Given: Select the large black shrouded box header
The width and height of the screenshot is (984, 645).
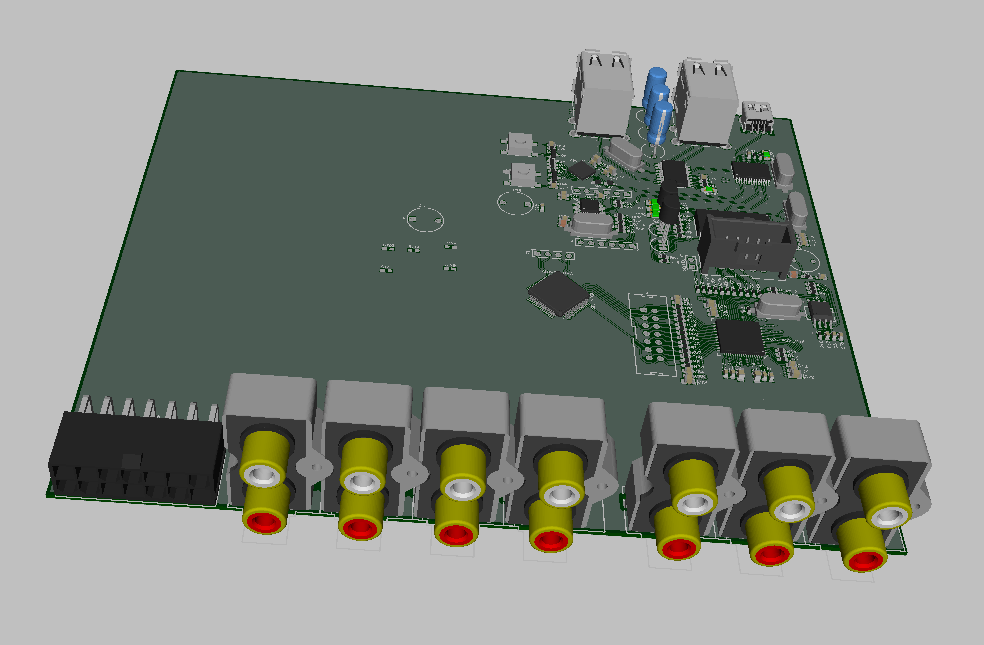Looking at the screenshot, I should [746, 242].
